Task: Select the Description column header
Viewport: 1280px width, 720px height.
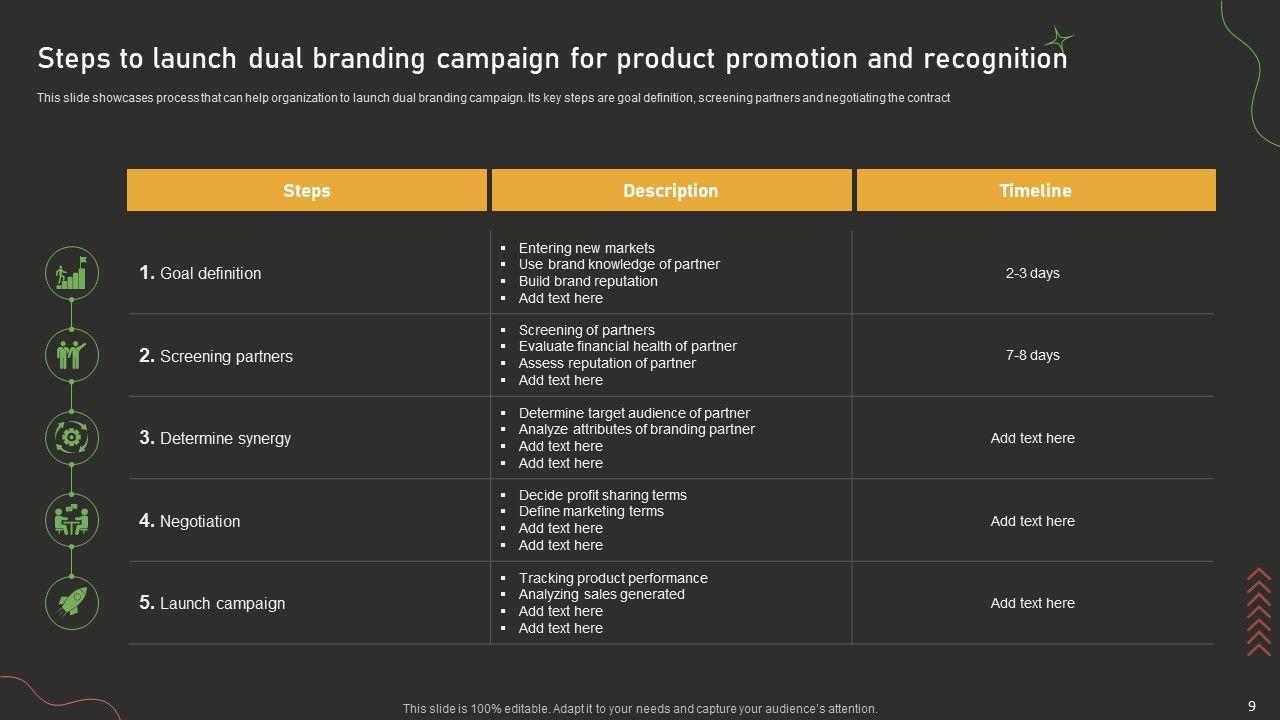Action: click(x=670, y=190)
